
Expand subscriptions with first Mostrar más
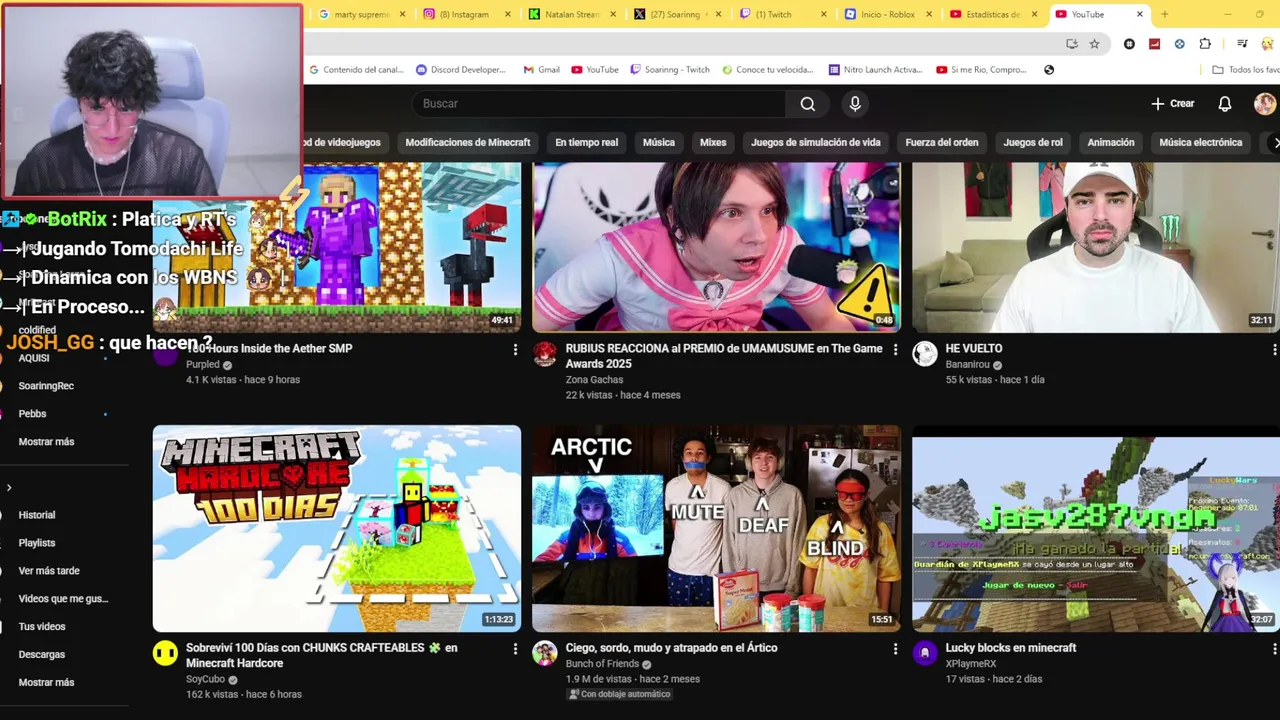[46, 442]
